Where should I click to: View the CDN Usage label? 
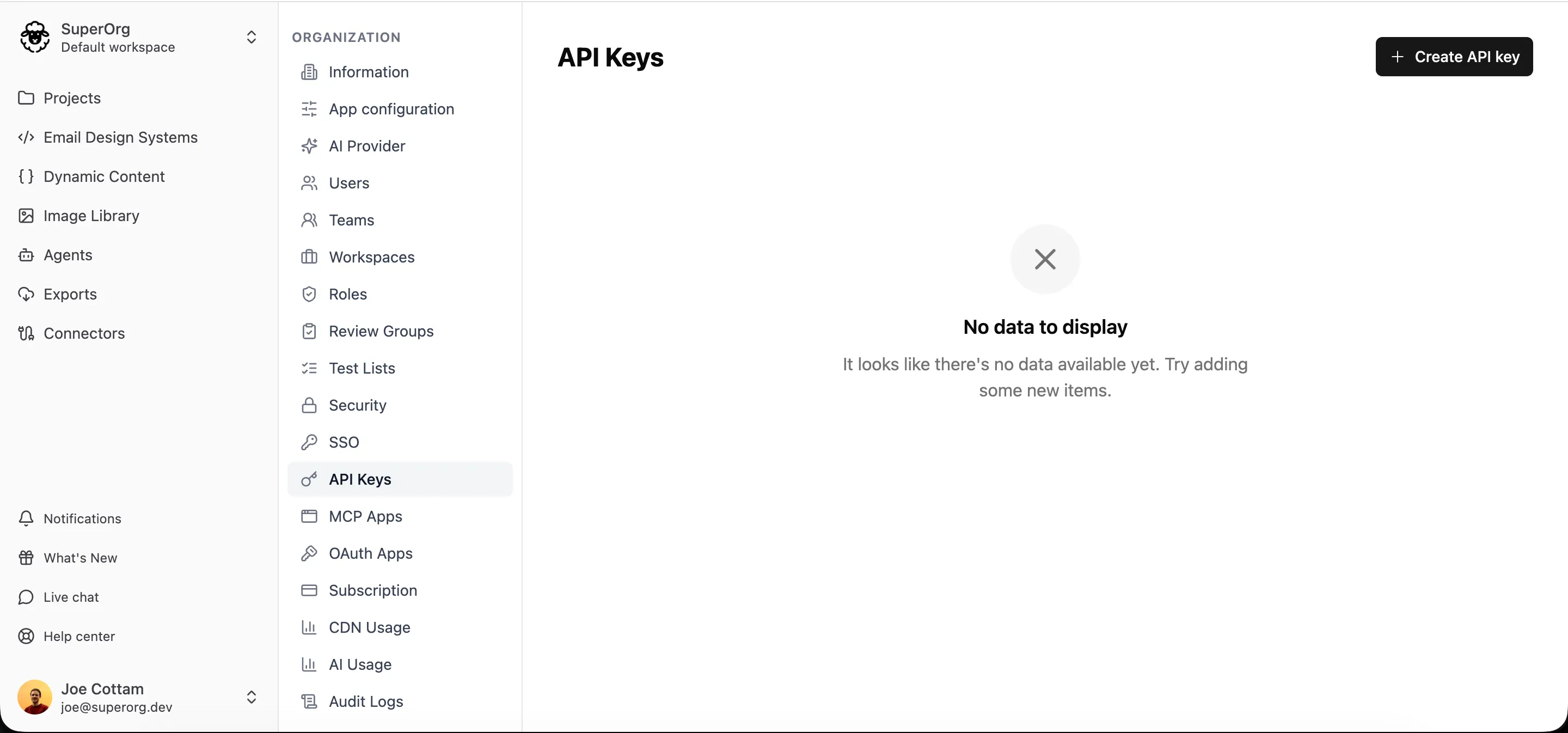pos(370,628)
